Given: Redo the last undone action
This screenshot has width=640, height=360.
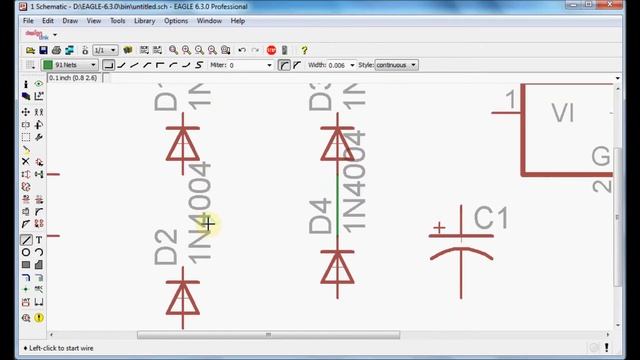Looking at the screenshot, I should pyautogui.click(x=255, y=50).
